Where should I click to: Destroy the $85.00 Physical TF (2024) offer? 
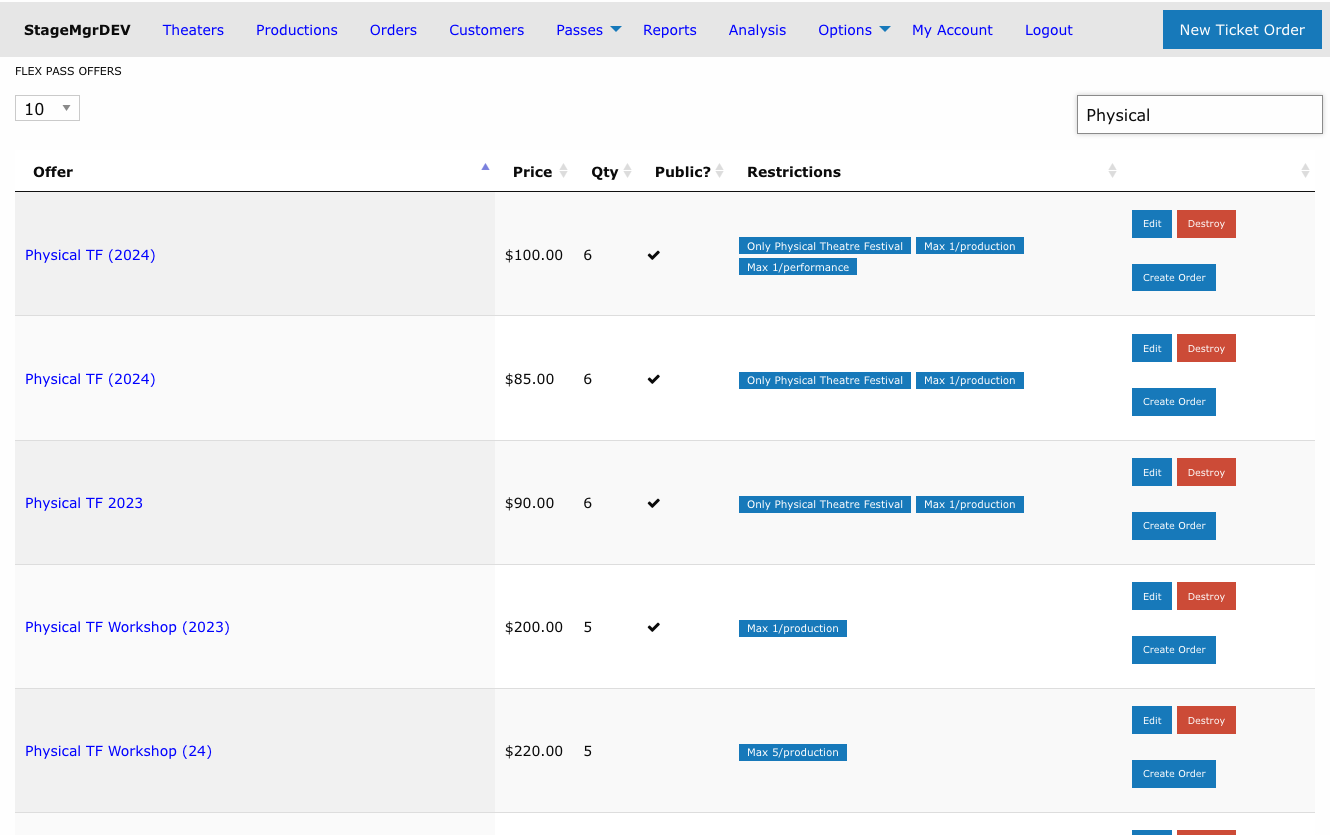pyautogui.click(x=1206, y=348)
